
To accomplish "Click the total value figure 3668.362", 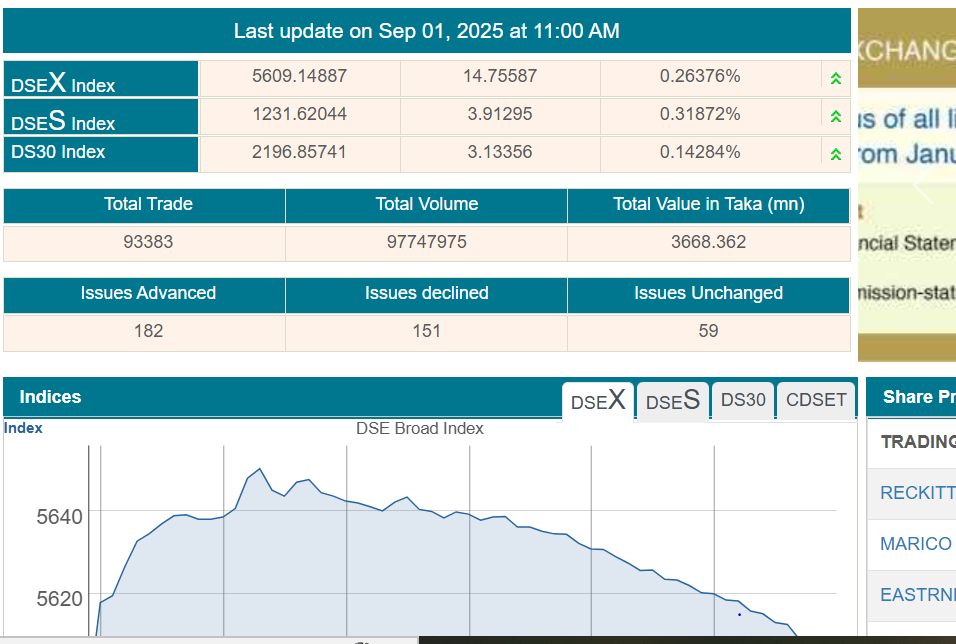I will pyautogui.click(x=708, y=242).
